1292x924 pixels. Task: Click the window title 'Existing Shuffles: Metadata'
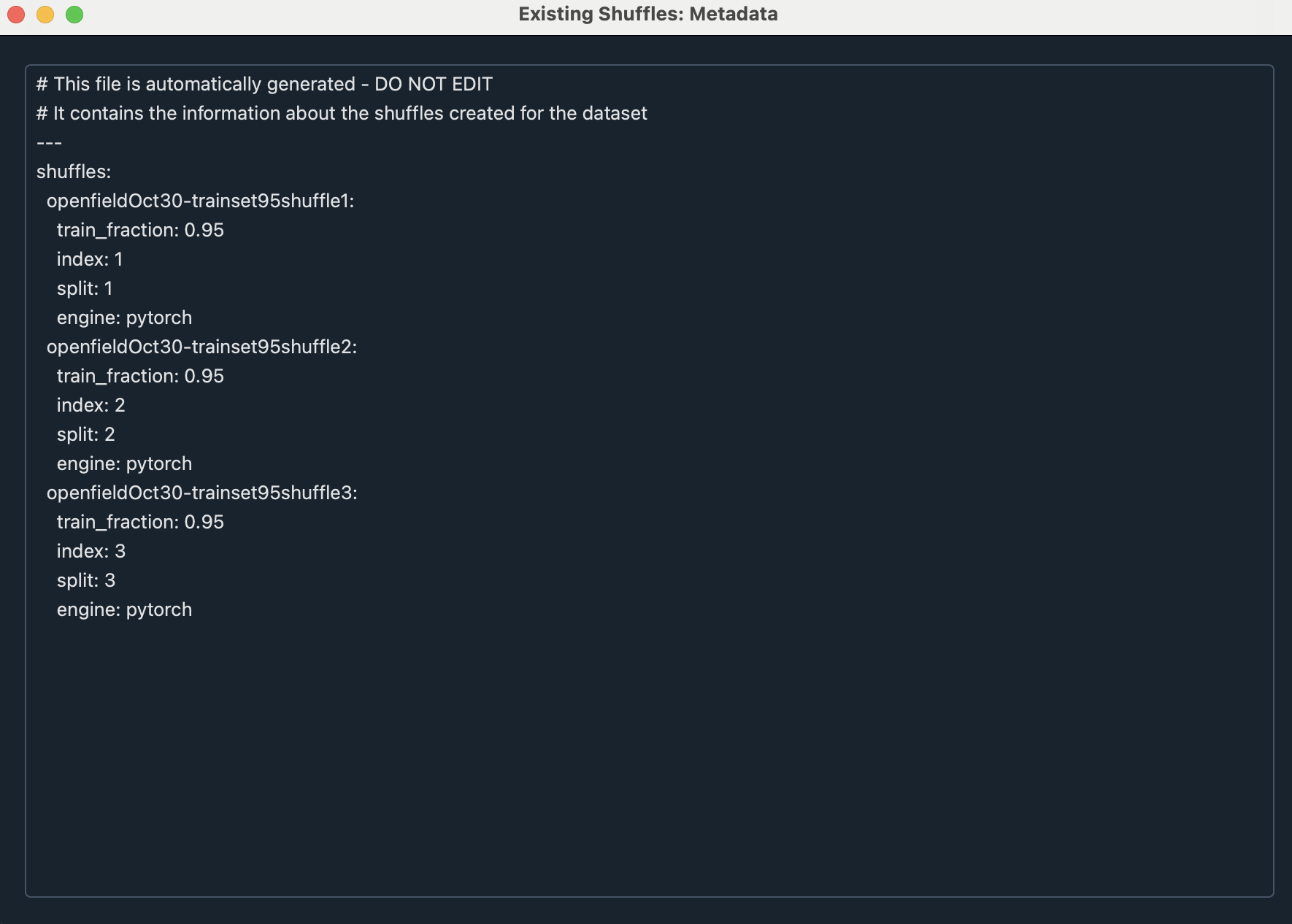[x=648, y=14]
